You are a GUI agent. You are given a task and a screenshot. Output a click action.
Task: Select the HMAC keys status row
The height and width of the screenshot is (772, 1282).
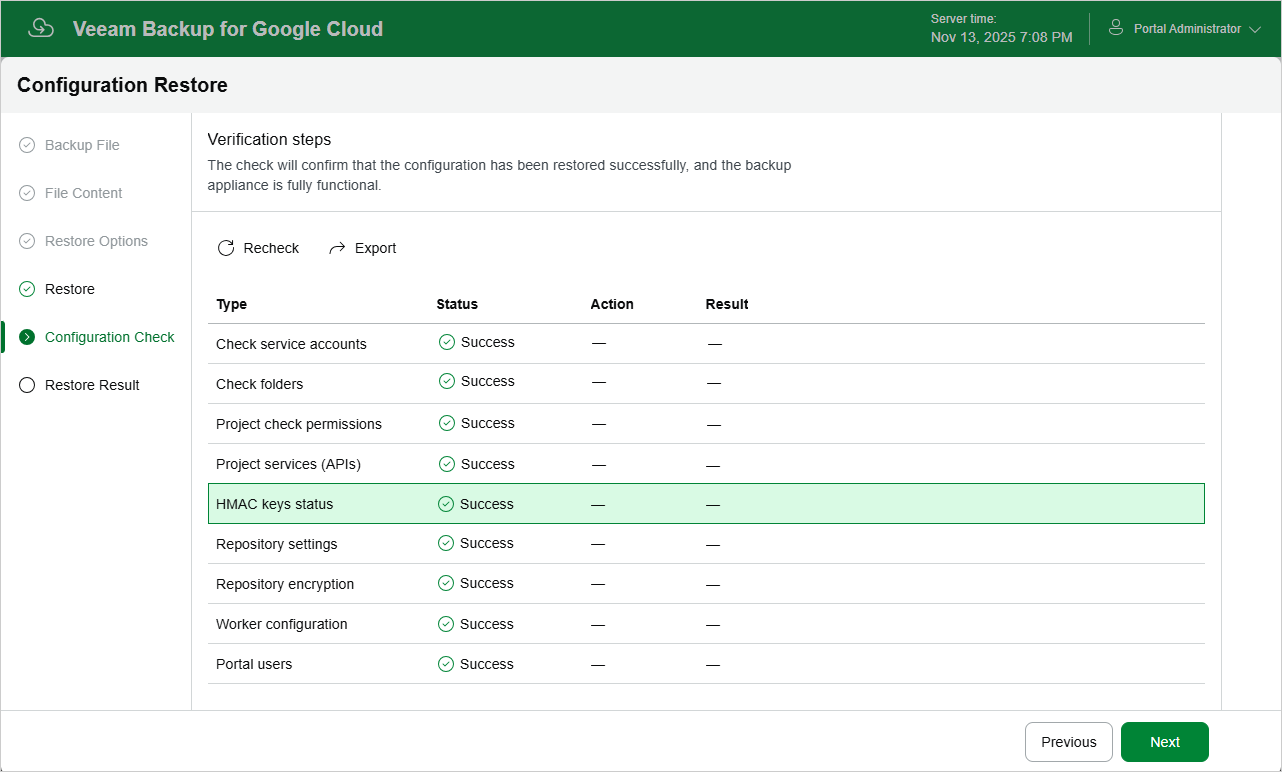point(706,504)
